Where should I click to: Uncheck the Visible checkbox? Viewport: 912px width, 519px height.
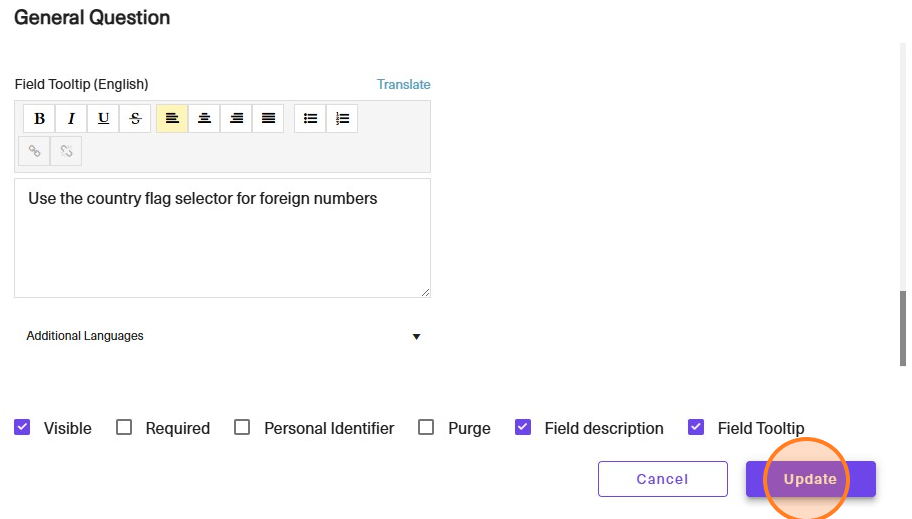tap(22, 428)
